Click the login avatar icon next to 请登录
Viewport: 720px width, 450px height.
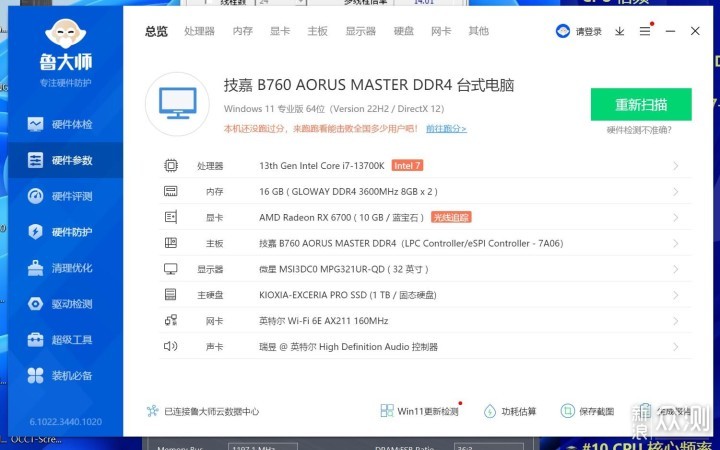[x=562, y=31]
